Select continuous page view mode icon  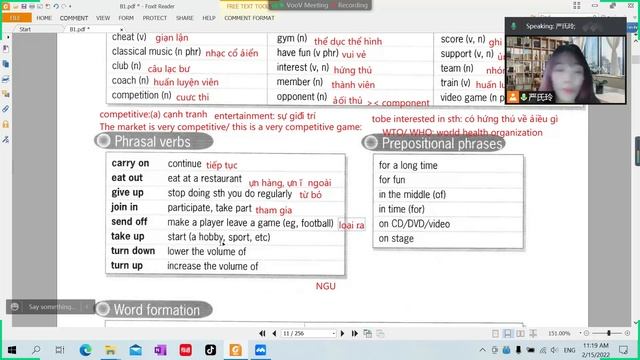pyautogui.click(x=507, y=333)
